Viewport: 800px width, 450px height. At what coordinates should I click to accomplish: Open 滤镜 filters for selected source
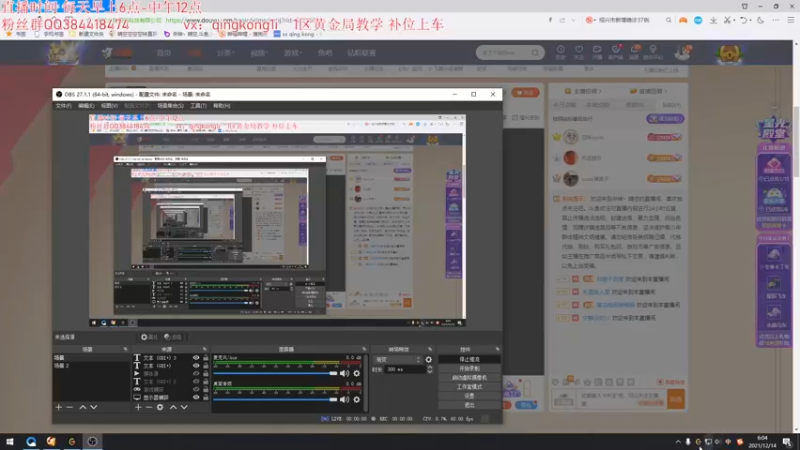tap(173, 337)
